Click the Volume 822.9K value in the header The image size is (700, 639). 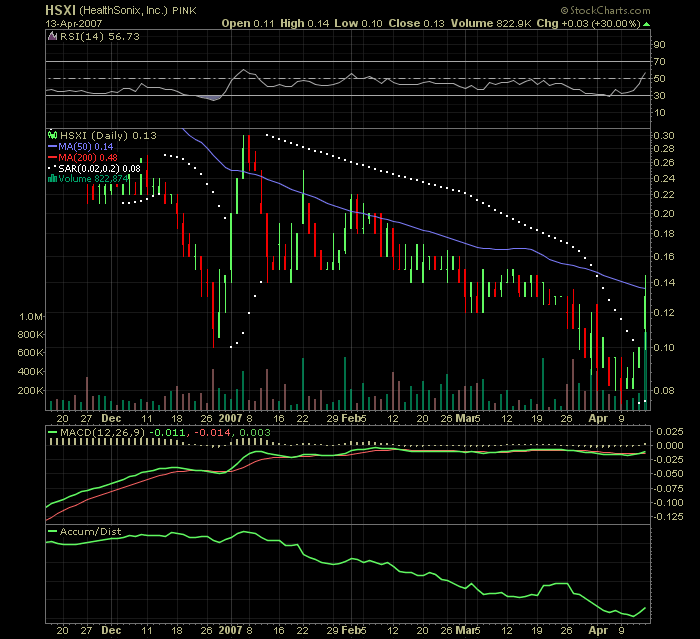(x=491, y=24)
